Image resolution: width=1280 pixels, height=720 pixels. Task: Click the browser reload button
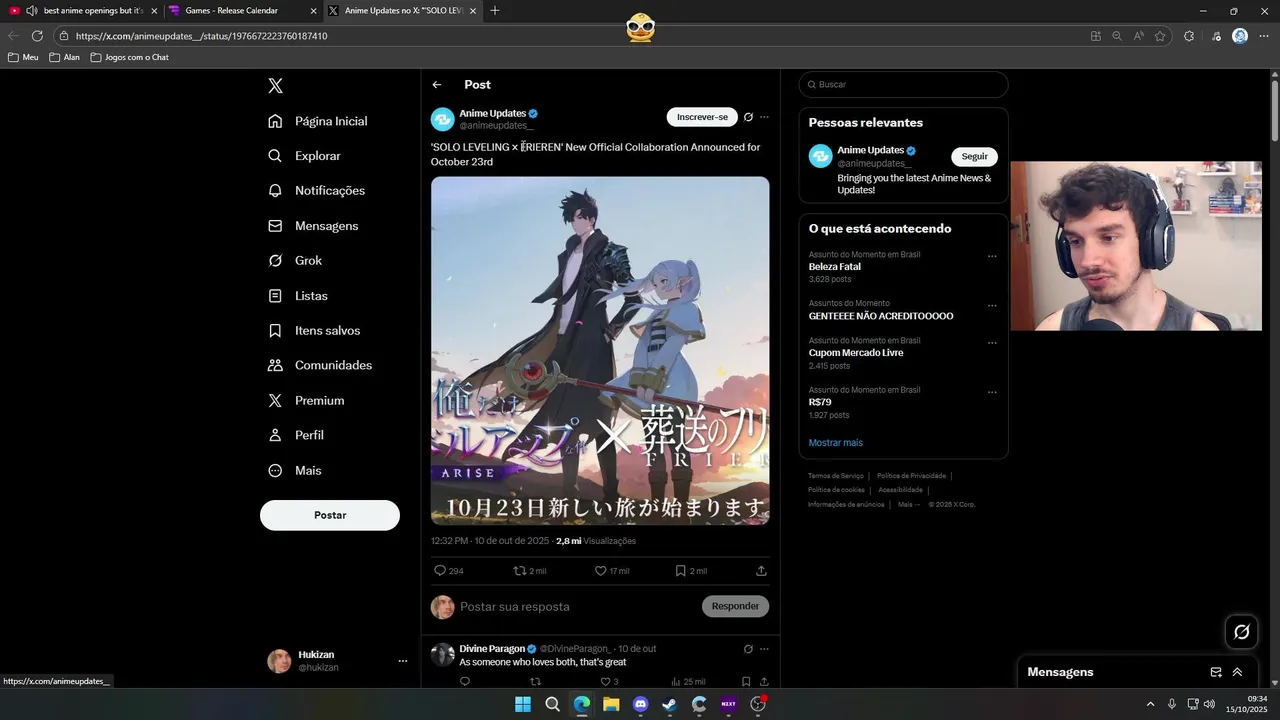pyautogui.click(x=38, y=36)
